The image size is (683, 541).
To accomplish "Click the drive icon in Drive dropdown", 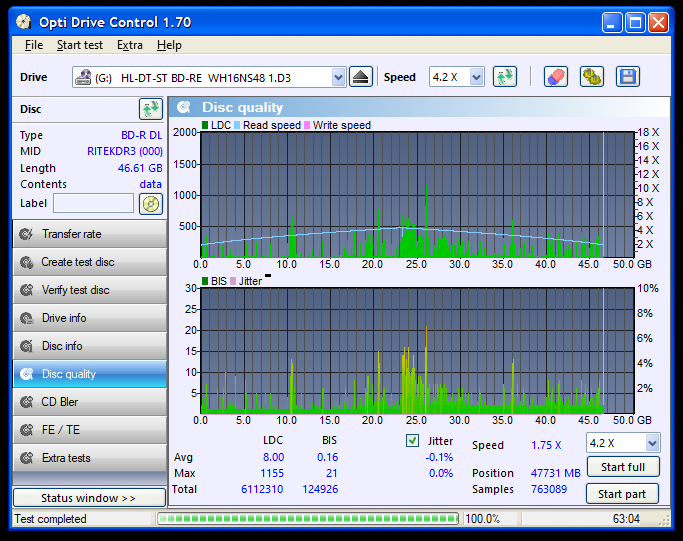I will [x=83, y=78].
